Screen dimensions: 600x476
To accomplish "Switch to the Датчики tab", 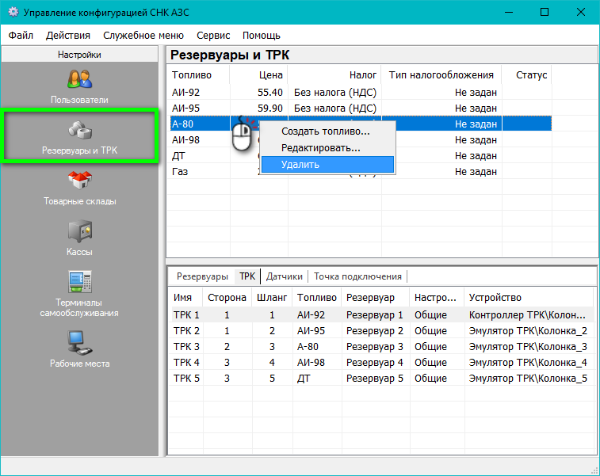I will tap(284, 276).
